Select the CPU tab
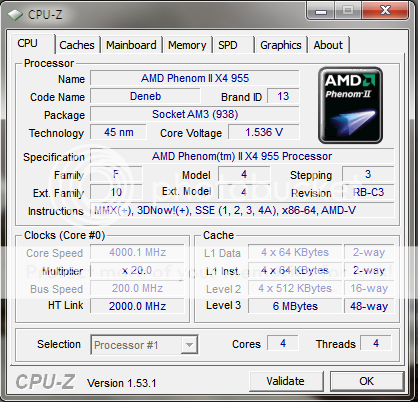419x404 pixels. click(32, 44)
